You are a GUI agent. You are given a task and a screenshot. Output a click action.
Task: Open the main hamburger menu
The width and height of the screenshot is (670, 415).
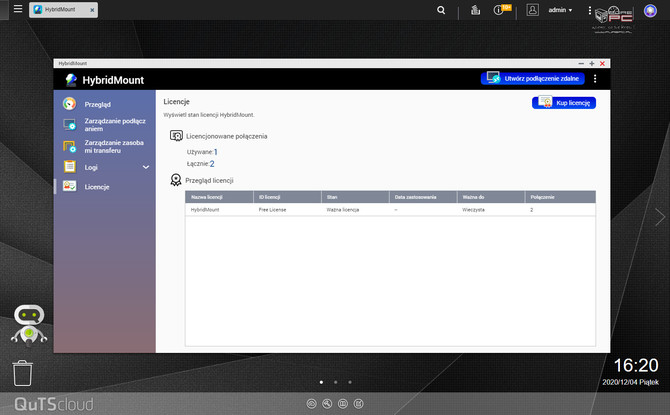coord(18,9)
